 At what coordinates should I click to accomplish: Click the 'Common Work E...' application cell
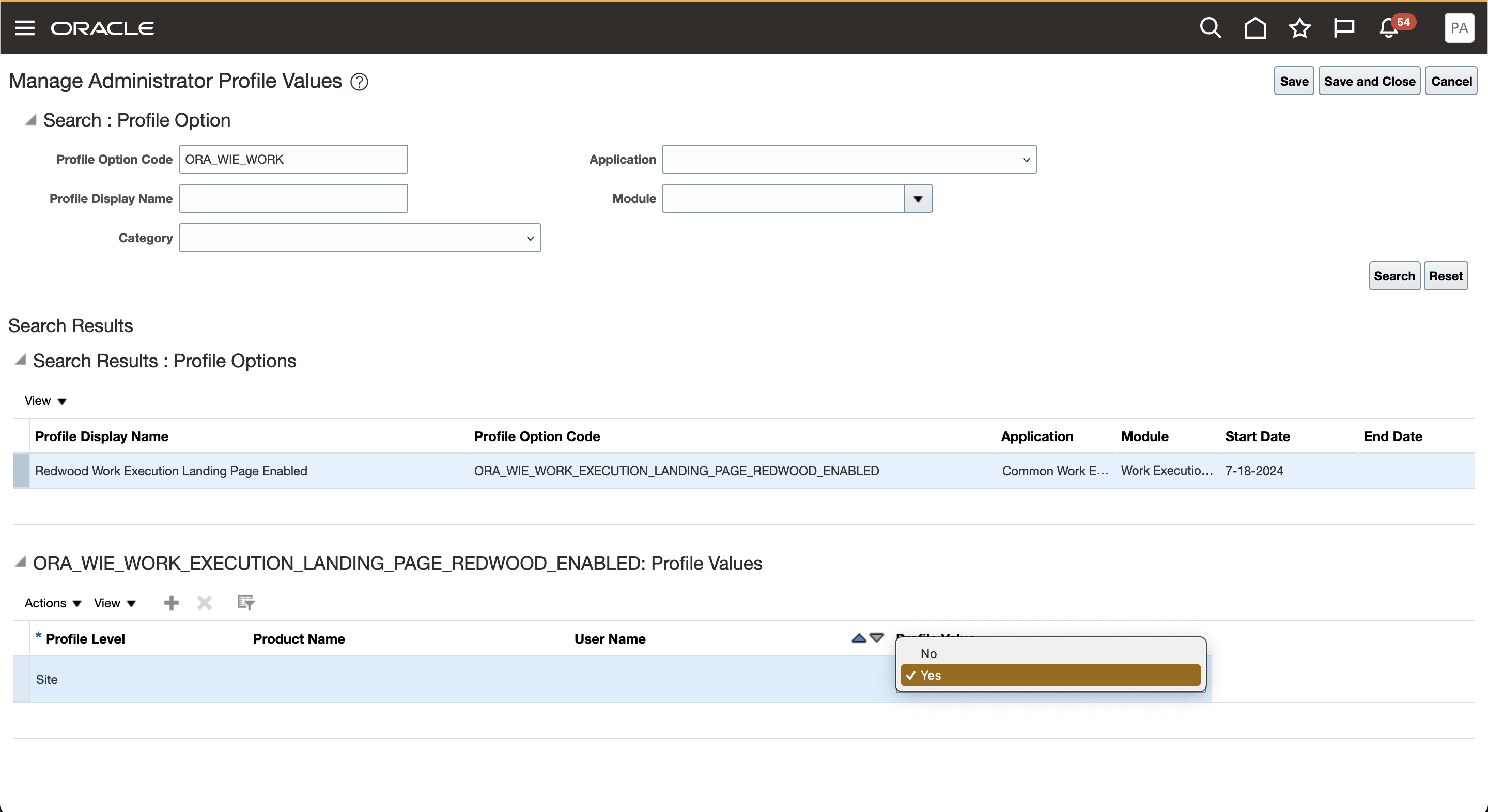1055,471
